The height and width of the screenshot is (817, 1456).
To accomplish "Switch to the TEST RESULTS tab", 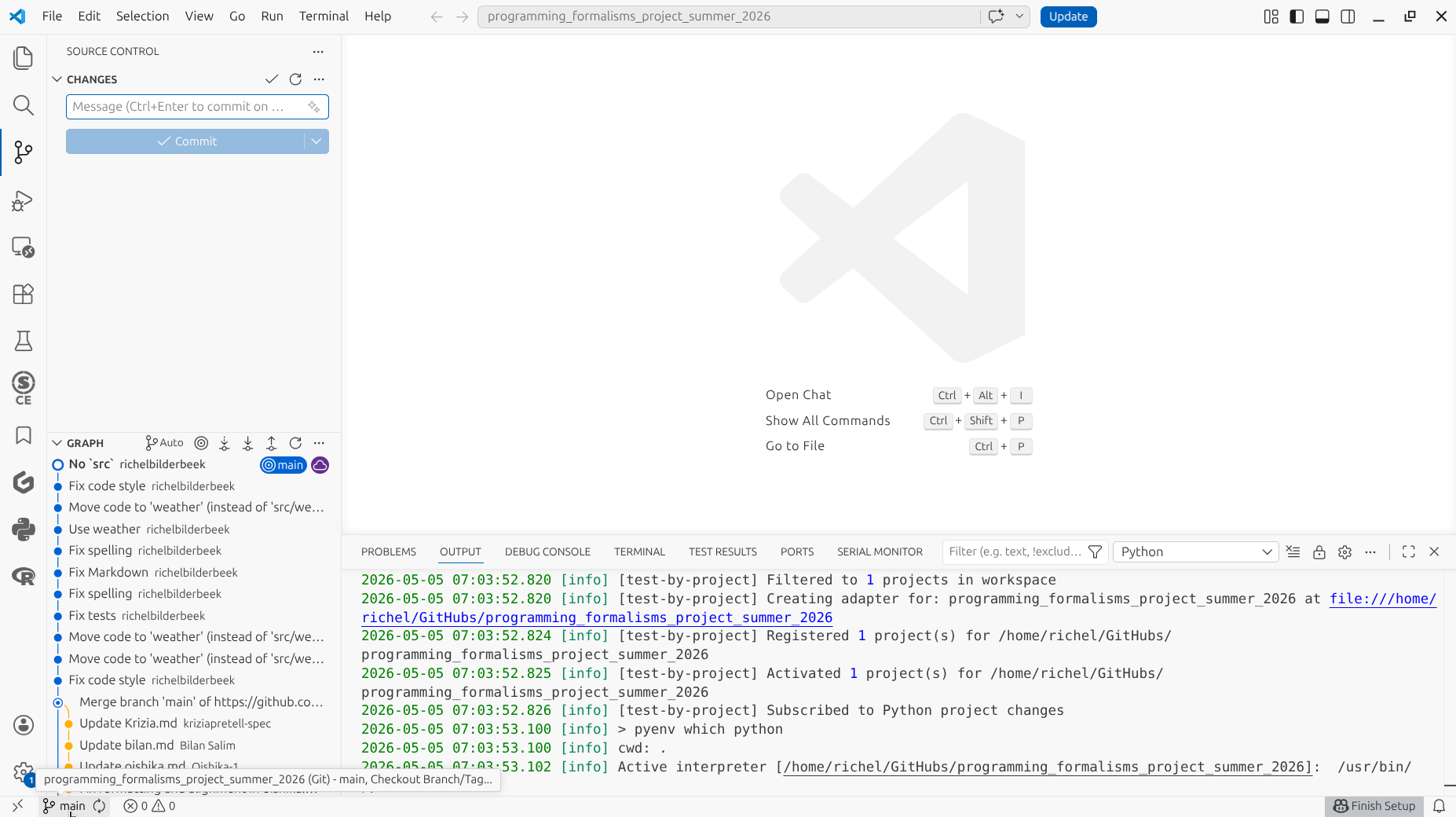I will click(x=723, y=551).
